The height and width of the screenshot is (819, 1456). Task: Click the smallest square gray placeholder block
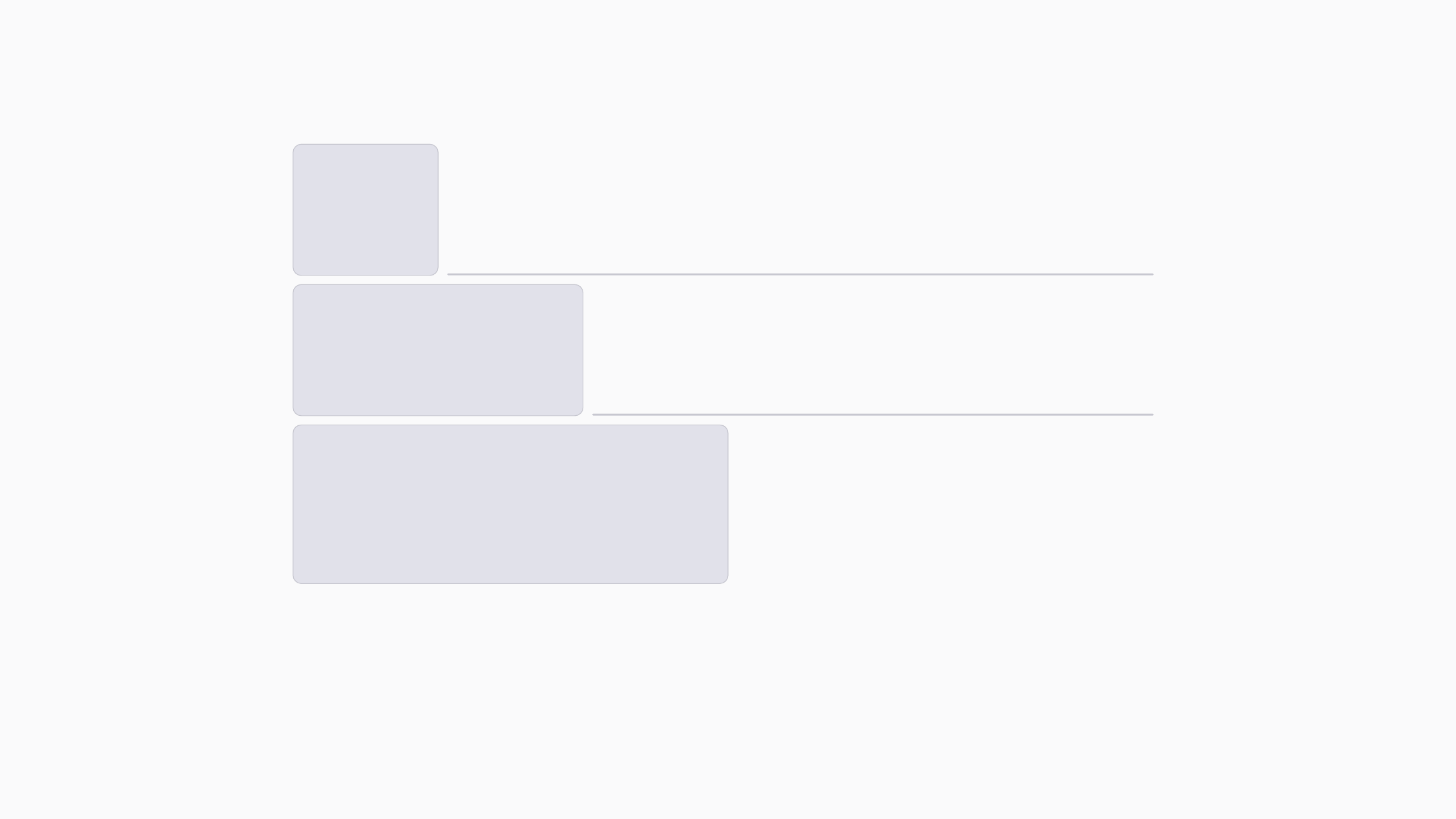(365, 210)
